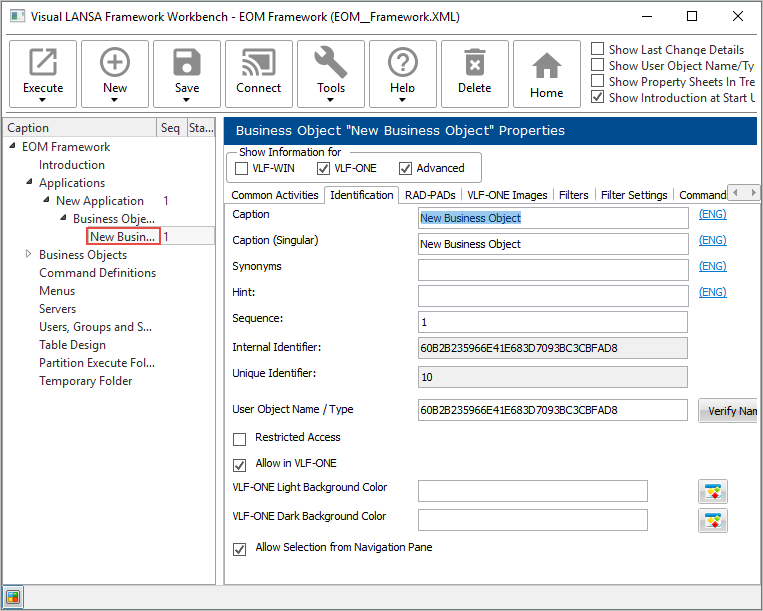Expand the Business Objects tree node

point(29,255)
